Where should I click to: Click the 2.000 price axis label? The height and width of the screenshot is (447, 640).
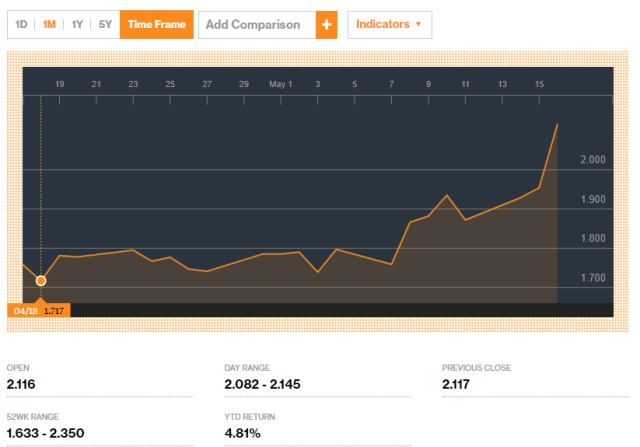pos(593,160)
